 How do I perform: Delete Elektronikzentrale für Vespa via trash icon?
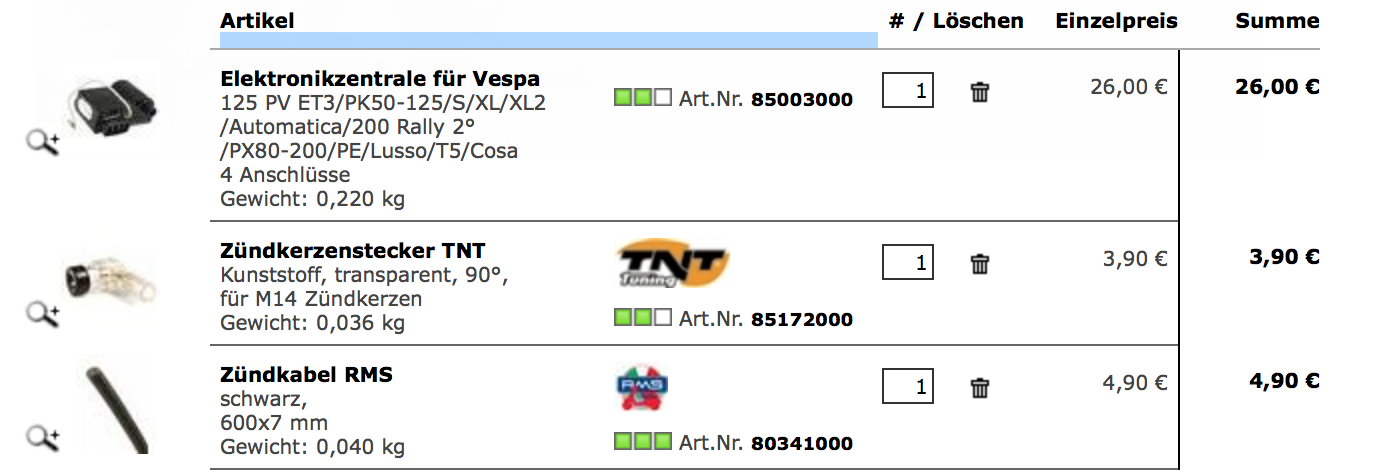pyautogui.click(x=980, y=92)
